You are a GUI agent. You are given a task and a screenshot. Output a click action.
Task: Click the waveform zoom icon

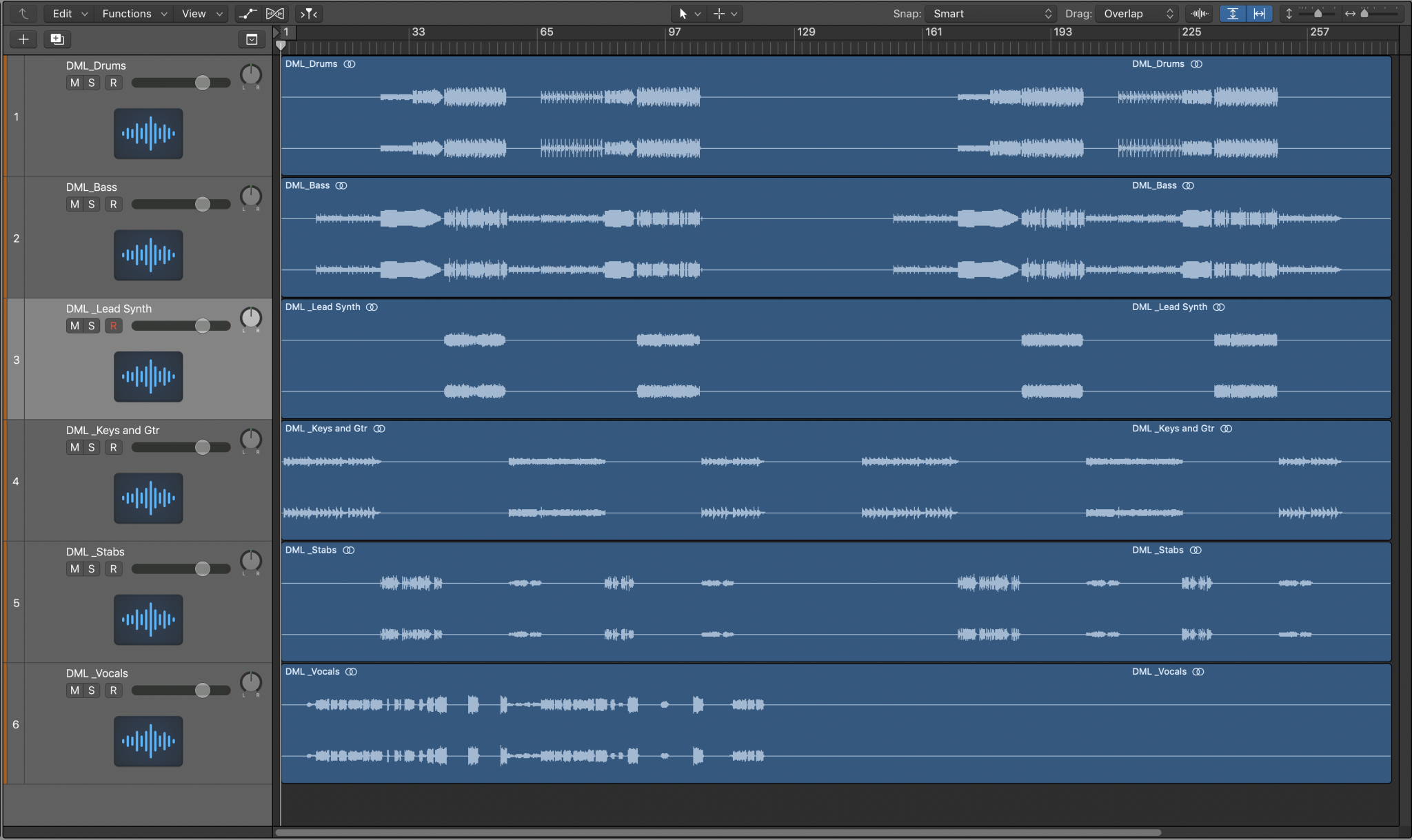[x=1200, y=14]
